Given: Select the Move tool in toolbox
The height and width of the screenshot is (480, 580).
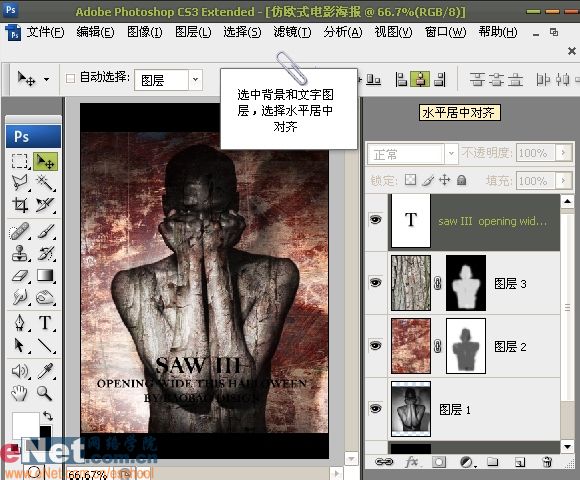Looking at the screenshot, I should click(45, 162).
